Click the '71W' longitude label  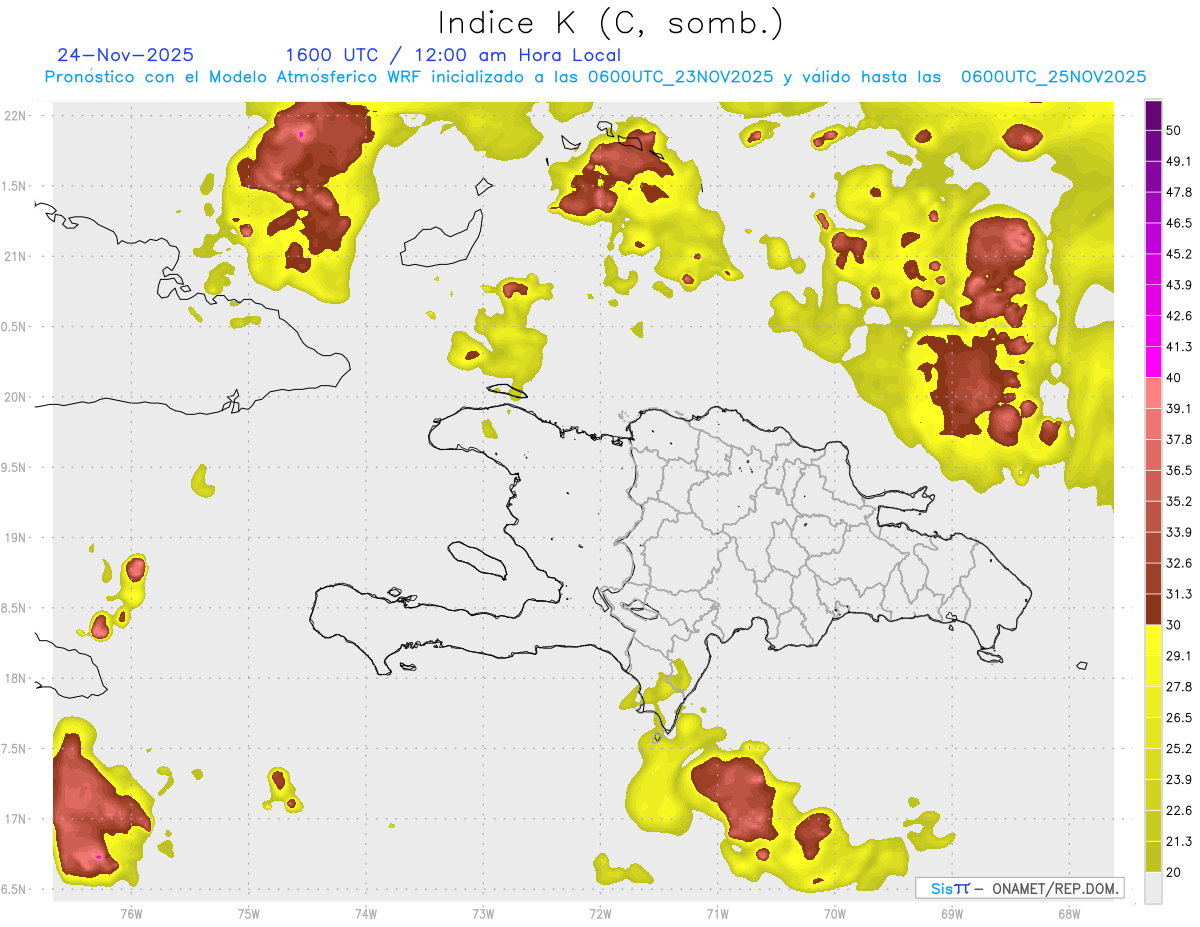(x=717, y=913)
